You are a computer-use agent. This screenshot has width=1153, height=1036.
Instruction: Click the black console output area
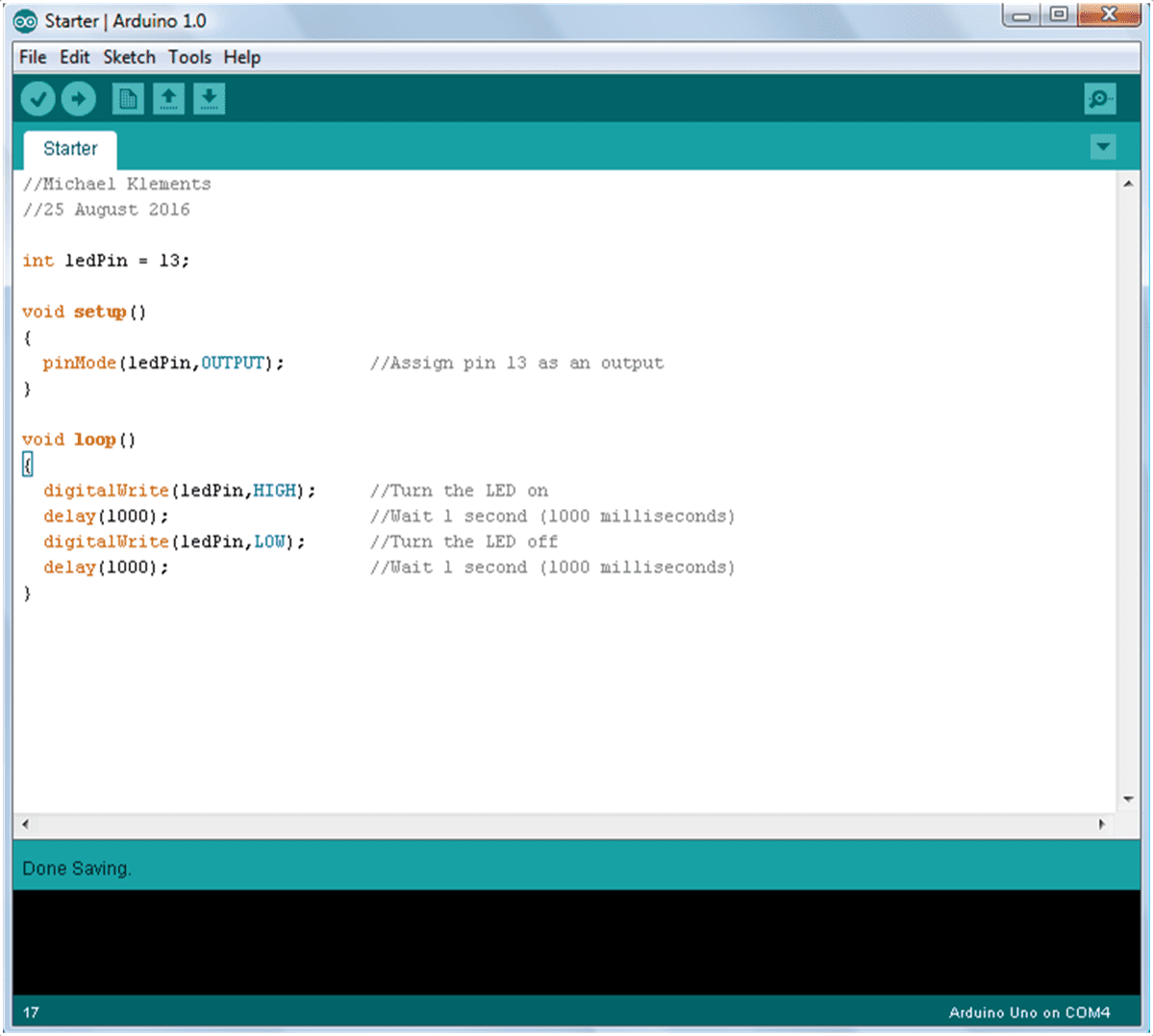pos(576,942)
